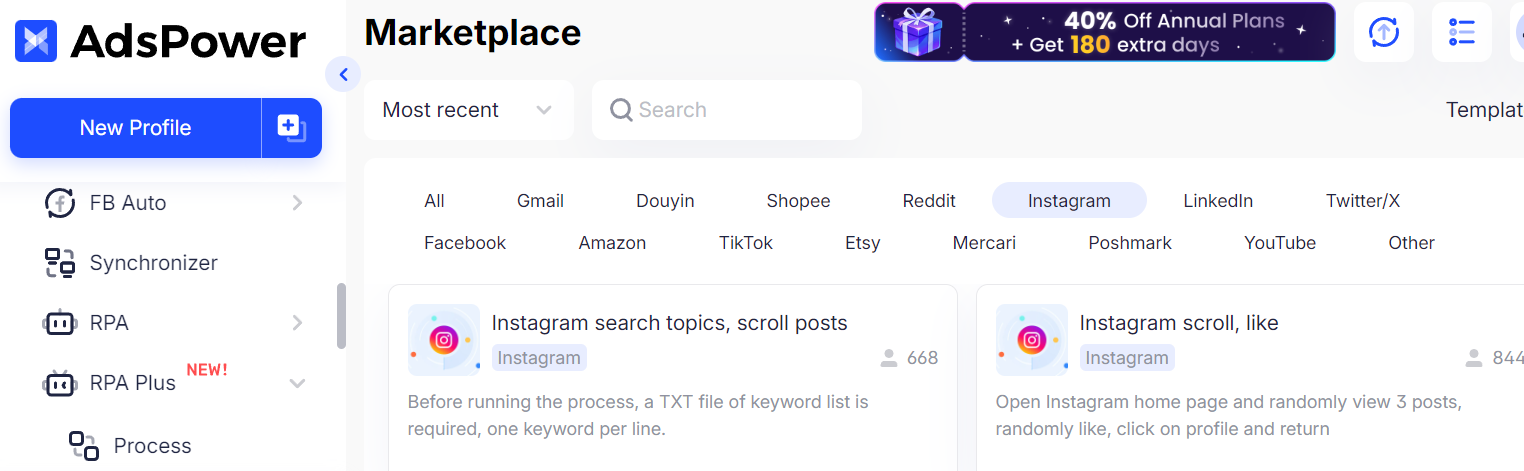Open the Most recent sort dropdown
Screen dimensions: 1524x471
tap(468, 110)
